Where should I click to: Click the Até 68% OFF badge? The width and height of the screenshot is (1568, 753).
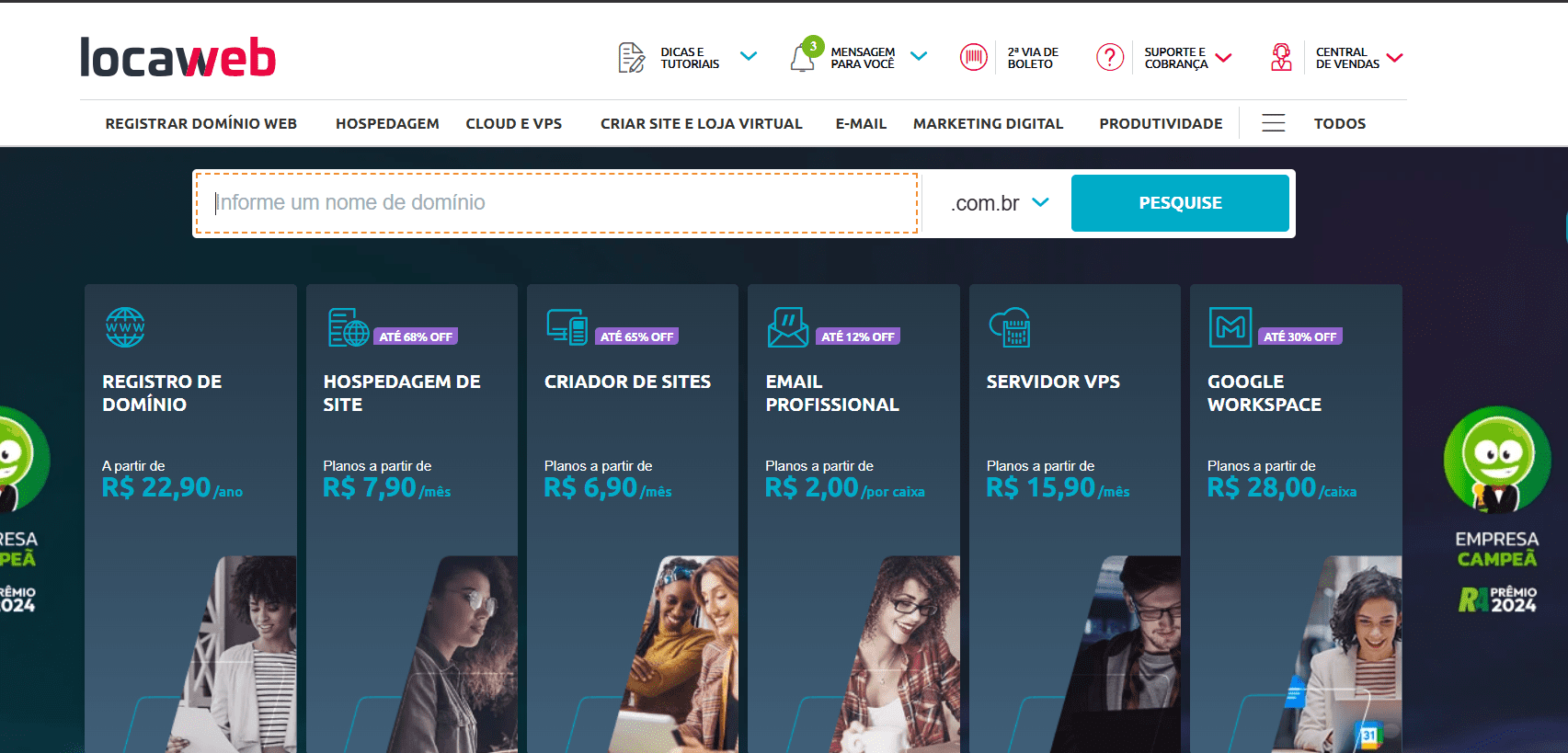click(416, 337)
